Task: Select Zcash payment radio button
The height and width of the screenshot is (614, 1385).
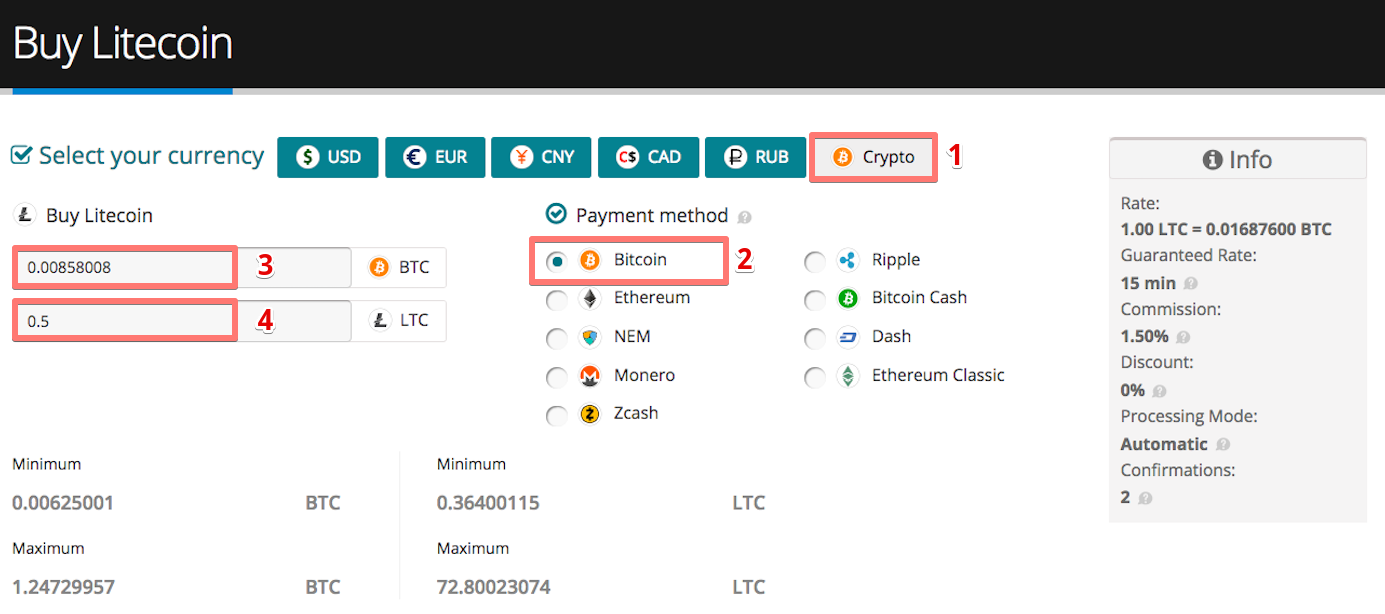Action: point(557,415)
